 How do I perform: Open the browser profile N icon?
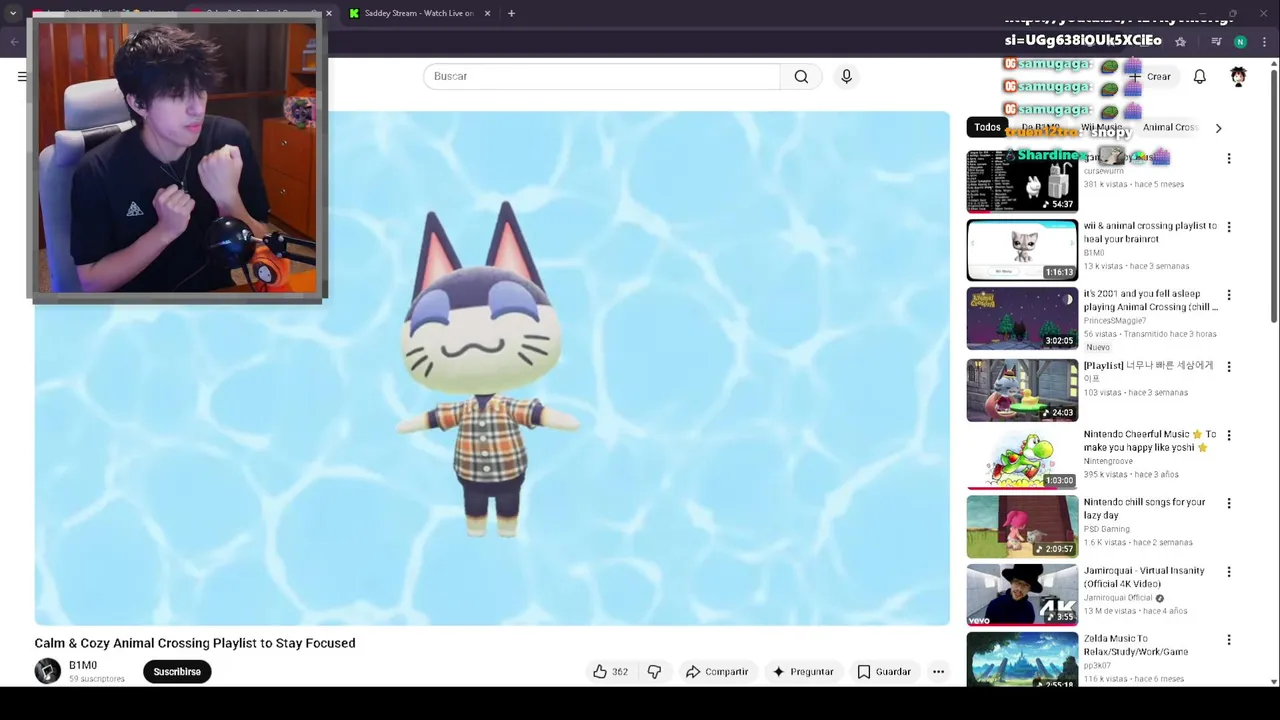[1240, 41]
